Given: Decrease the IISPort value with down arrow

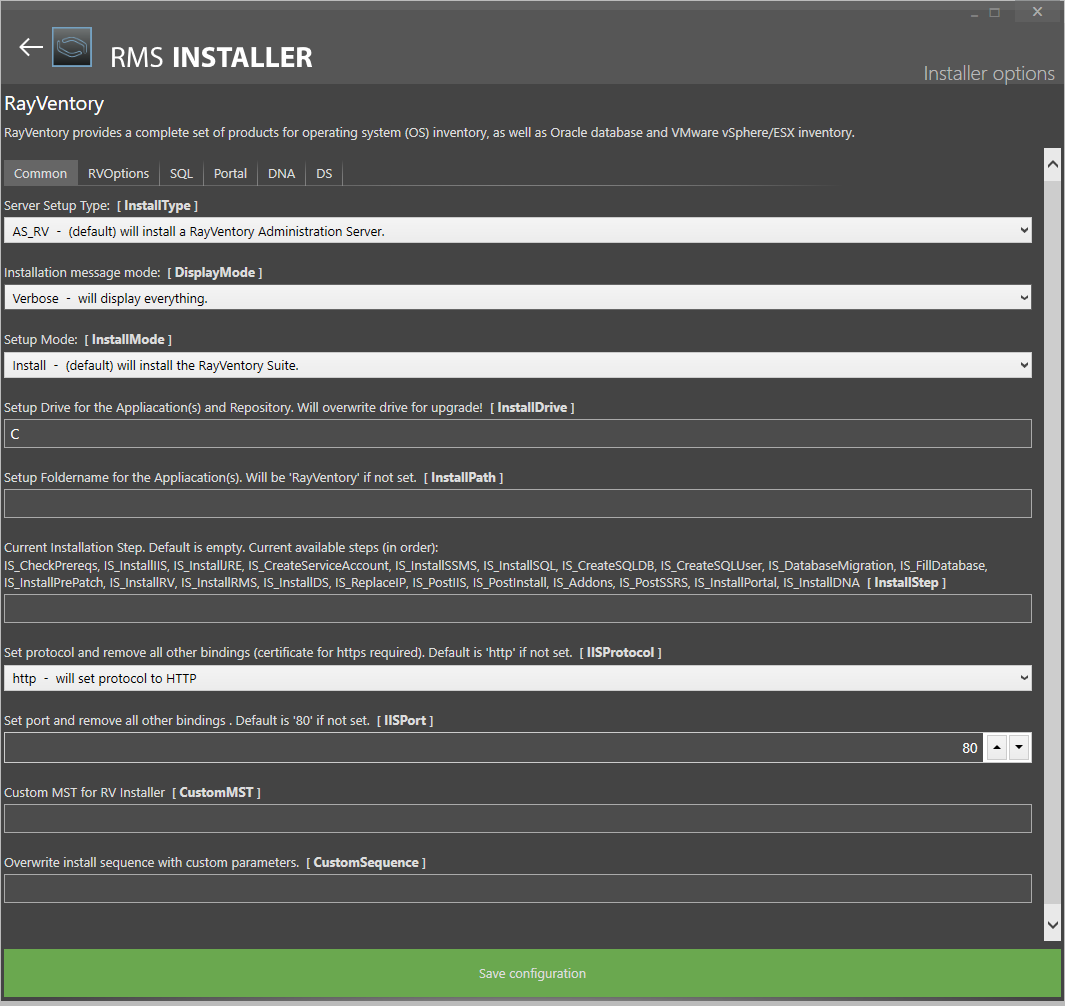Looking at the screenshot, I should tap(1019, 747).
